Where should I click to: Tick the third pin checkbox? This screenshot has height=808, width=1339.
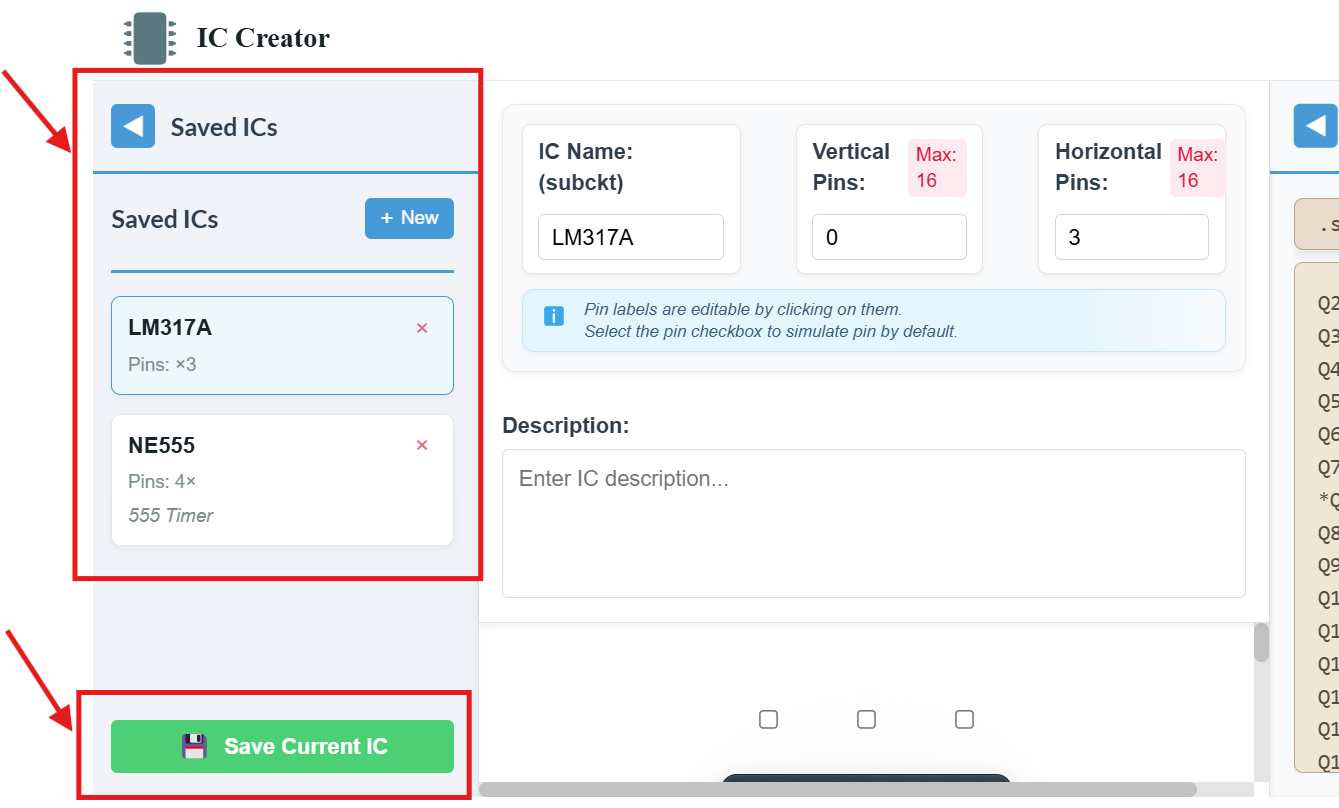pyautogui.click(x=964, y=719)
